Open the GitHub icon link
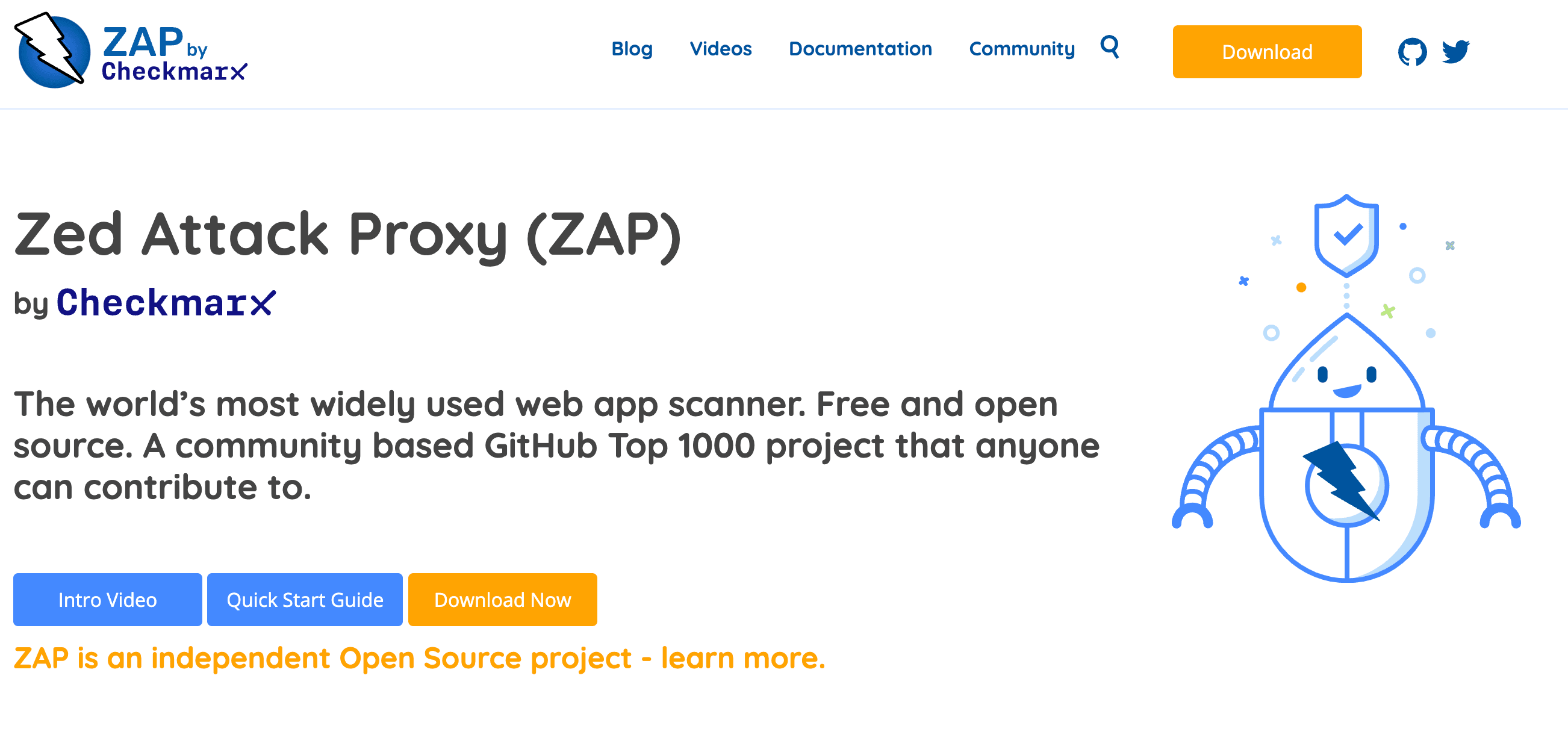Image resolution: width=1568 pixels, height=755 pixels. tap(1412, 52)
